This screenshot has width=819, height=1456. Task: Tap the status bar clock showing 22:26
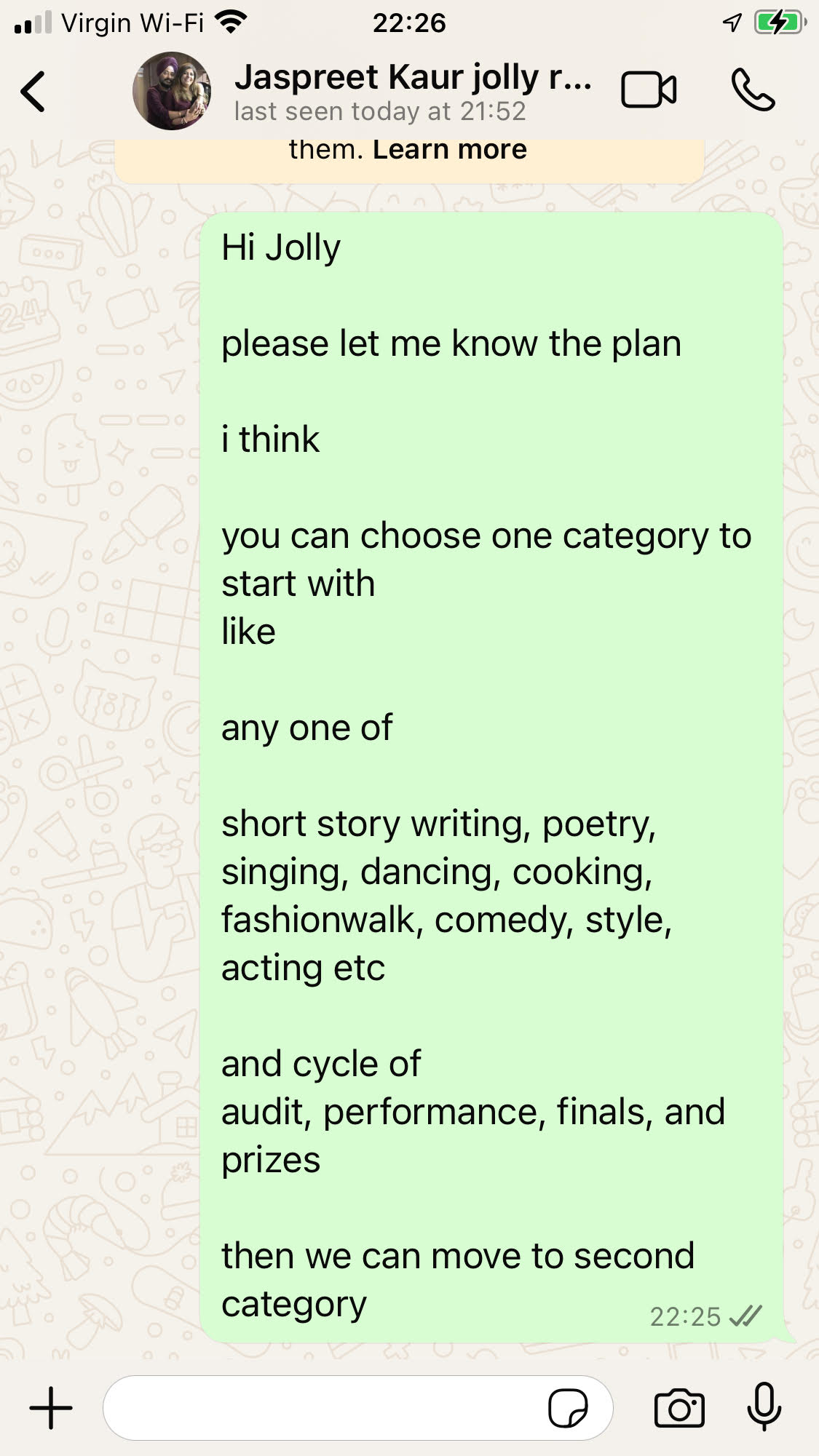coord(409,23)
